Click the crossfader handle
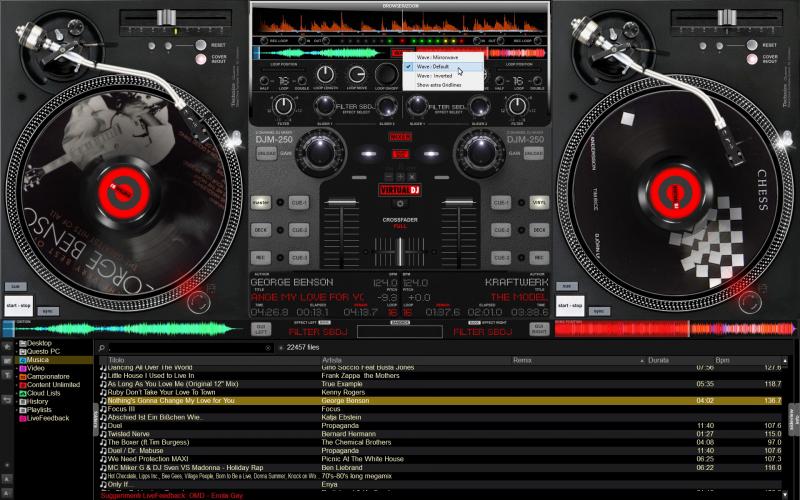The image size is (800, 500). 400,251
